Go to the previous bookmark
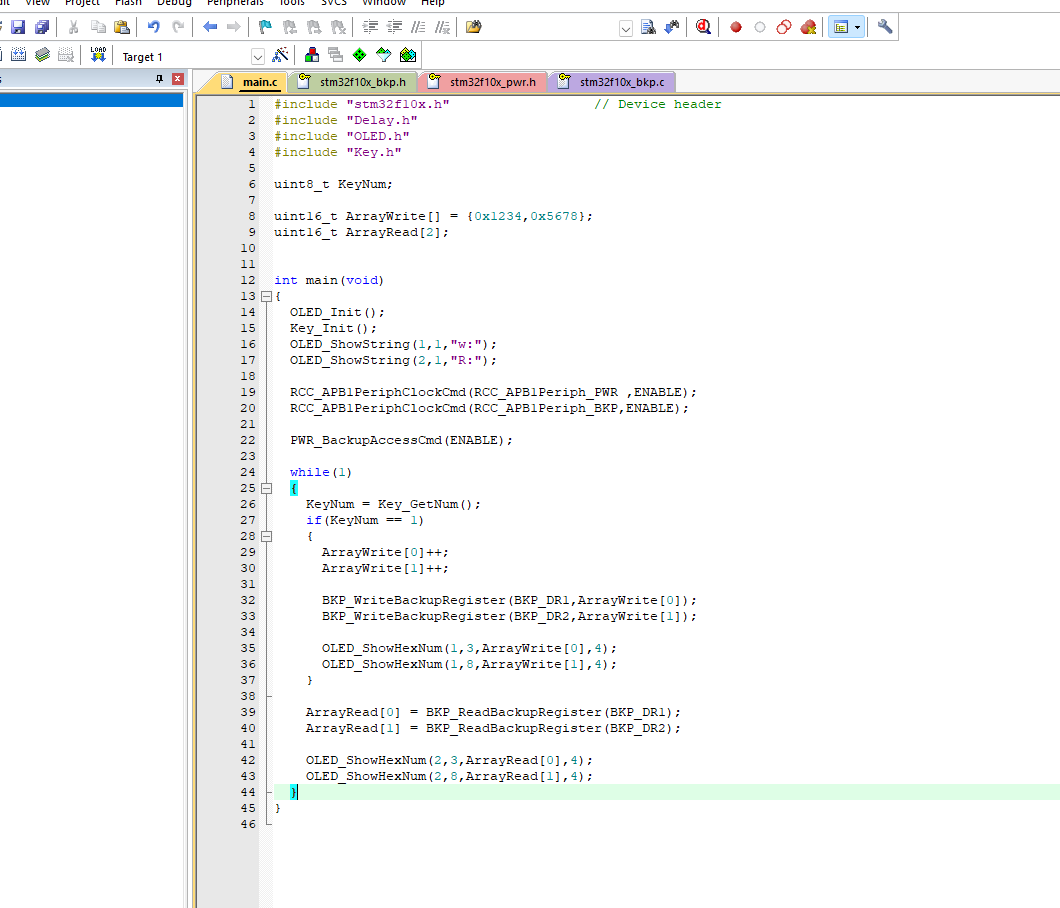This screenshot has height=908, width=1060. coord(289,27)
